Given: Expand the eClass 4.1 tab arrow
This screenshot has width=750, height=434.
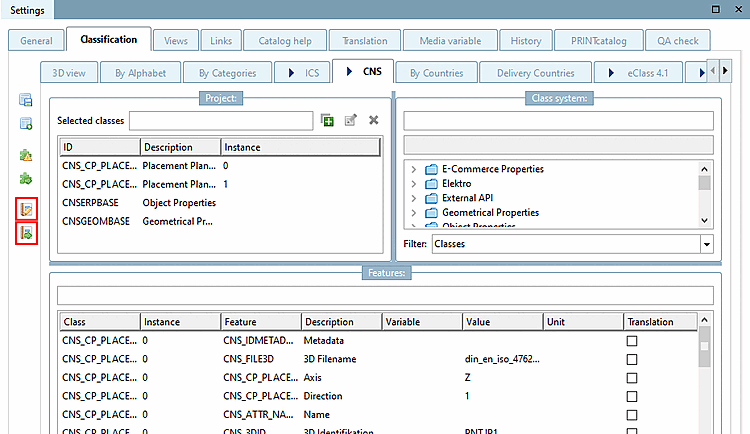Looking at the screenshot, I should pos(611,73).
